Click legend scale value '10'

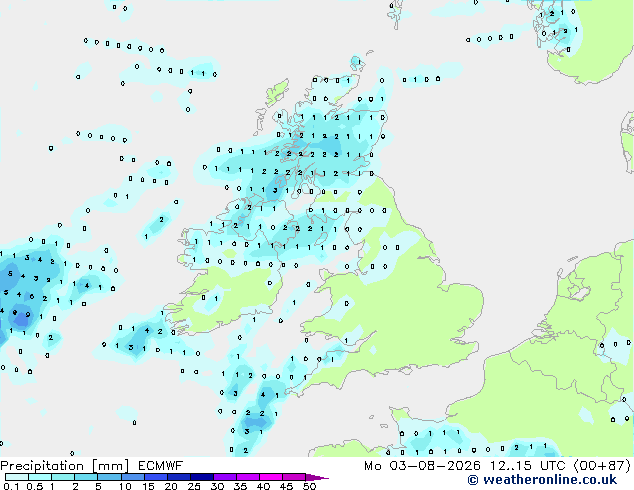point(125,486)
